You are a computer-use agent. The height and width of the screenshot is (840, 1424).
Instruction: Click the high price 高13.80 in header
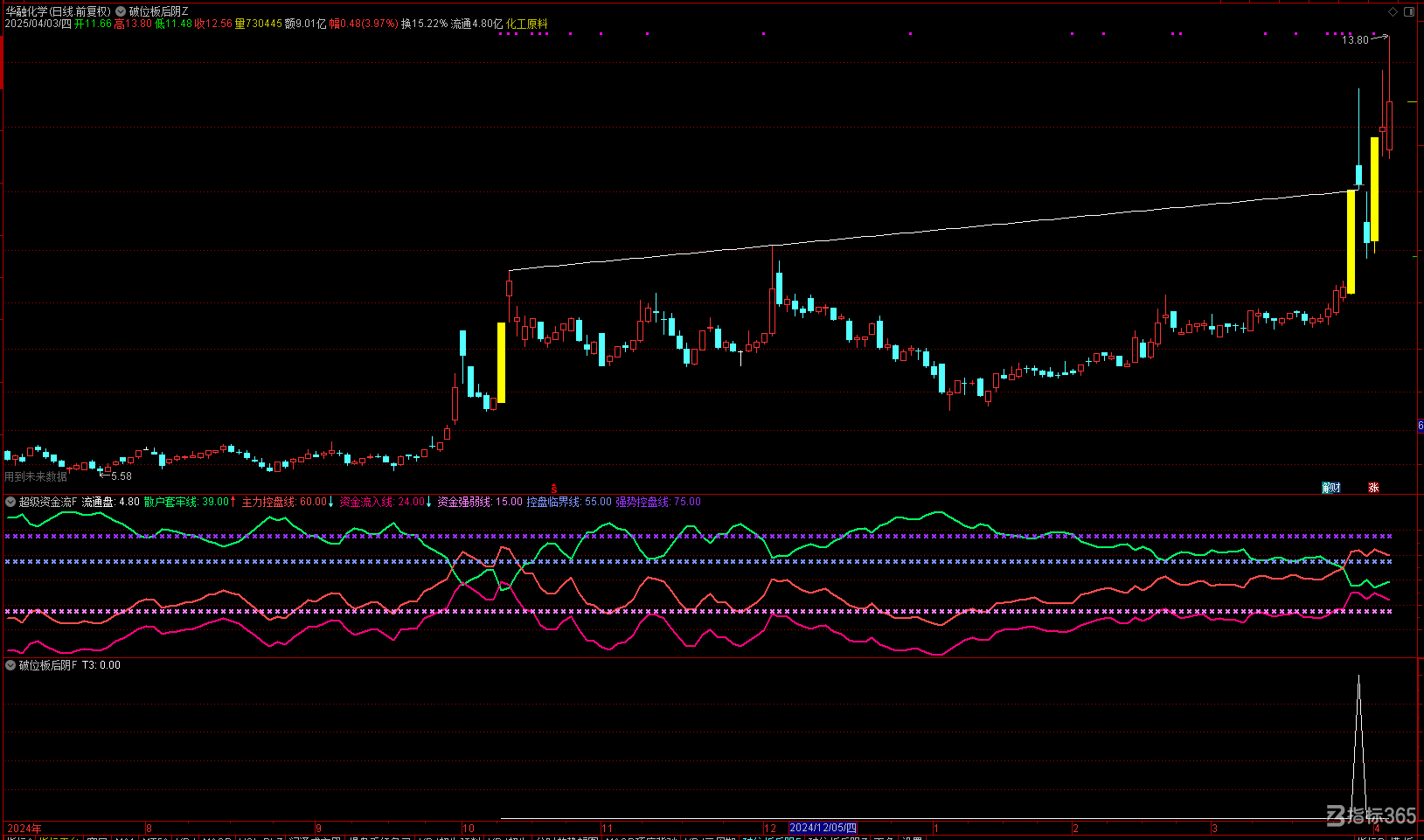tap(133, 24)
